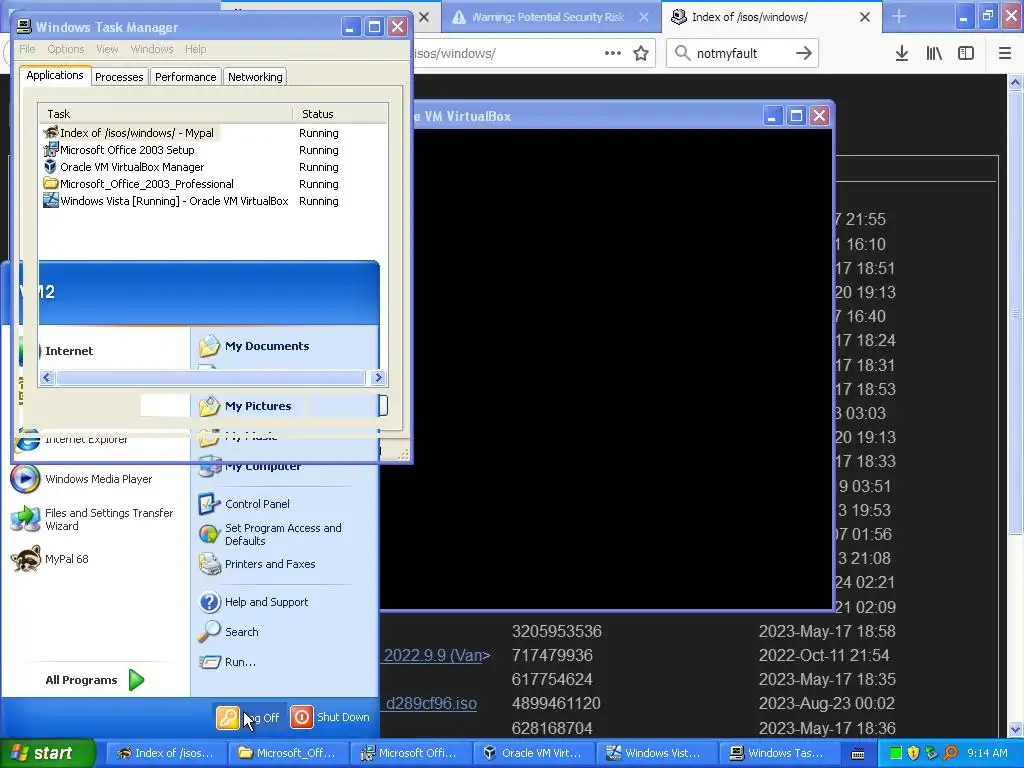This screenshot has width=1024, height=768.
Task: Click task list scroll left arrow
Action: (x=46, y=377)
